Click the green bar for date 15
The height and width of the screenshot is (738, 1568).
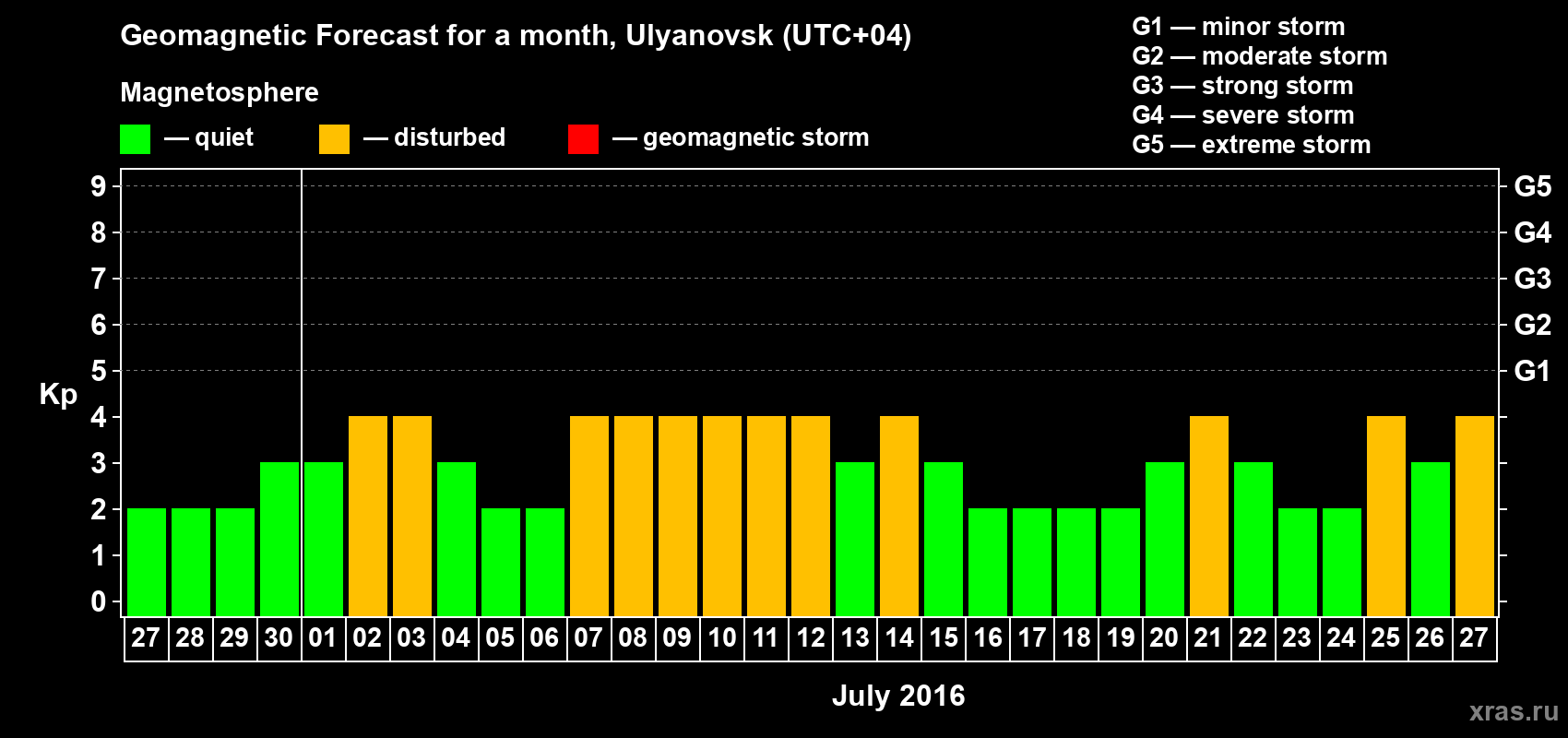(x=944, y=540)
